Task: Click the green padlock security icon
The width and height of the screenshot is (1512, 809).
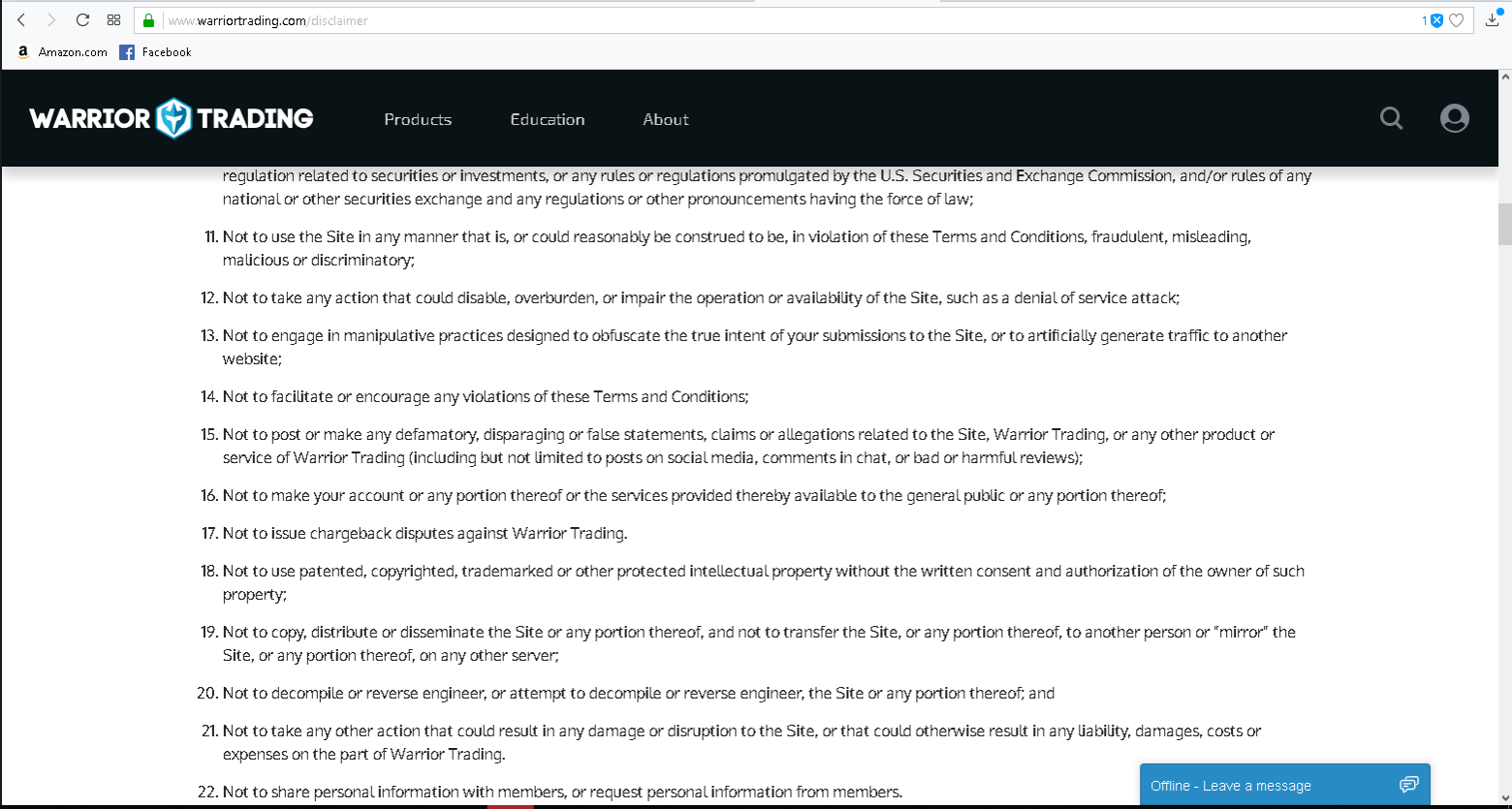Action: point(148,20)
